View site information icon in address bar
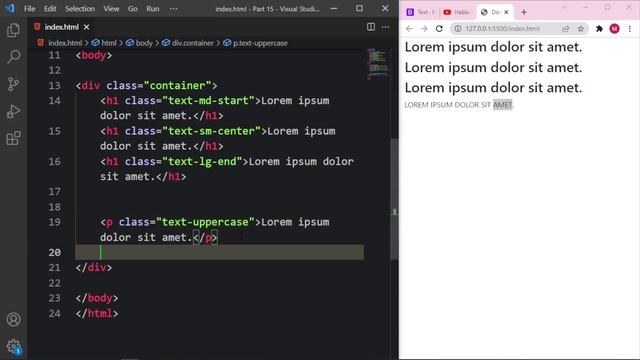This screenshot has width=640, height=360. tap(458, 29)
